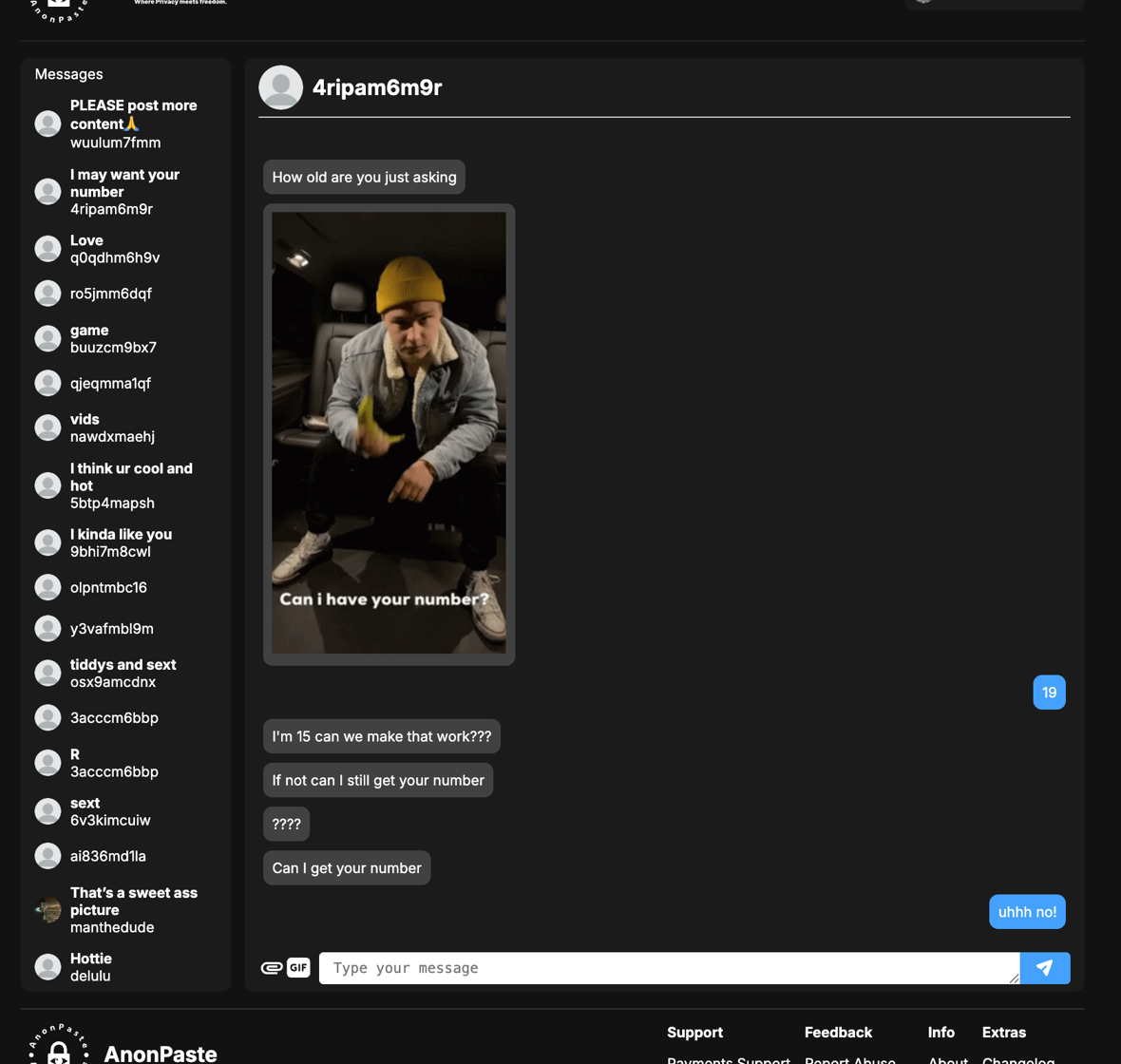
Task: Open the nawdxmaehj avatar beside vids
Action: [47, 427]
